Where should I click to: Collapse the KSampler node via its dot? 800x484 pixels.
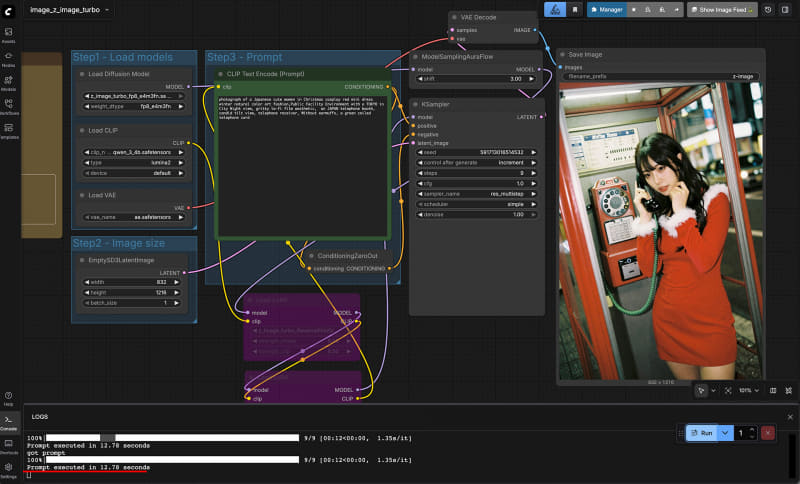415,105
